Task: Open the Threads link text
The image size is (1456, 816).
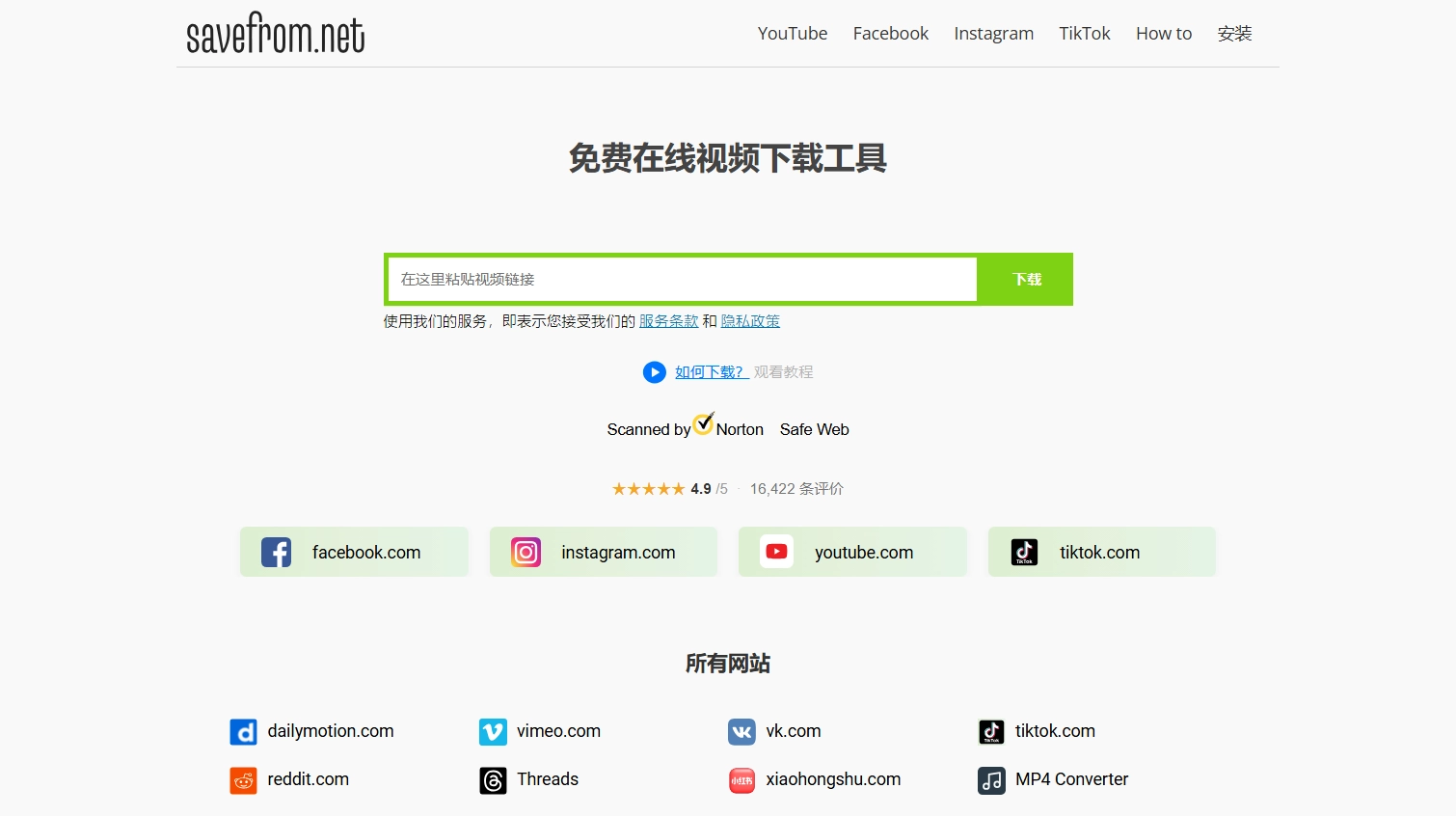Action: pos(548,779)
